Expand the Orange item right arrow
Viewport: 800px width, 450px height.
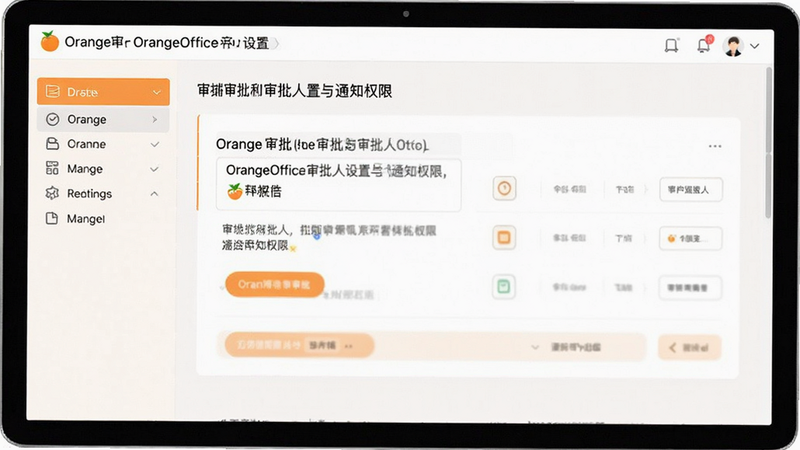tap(155, 119)
